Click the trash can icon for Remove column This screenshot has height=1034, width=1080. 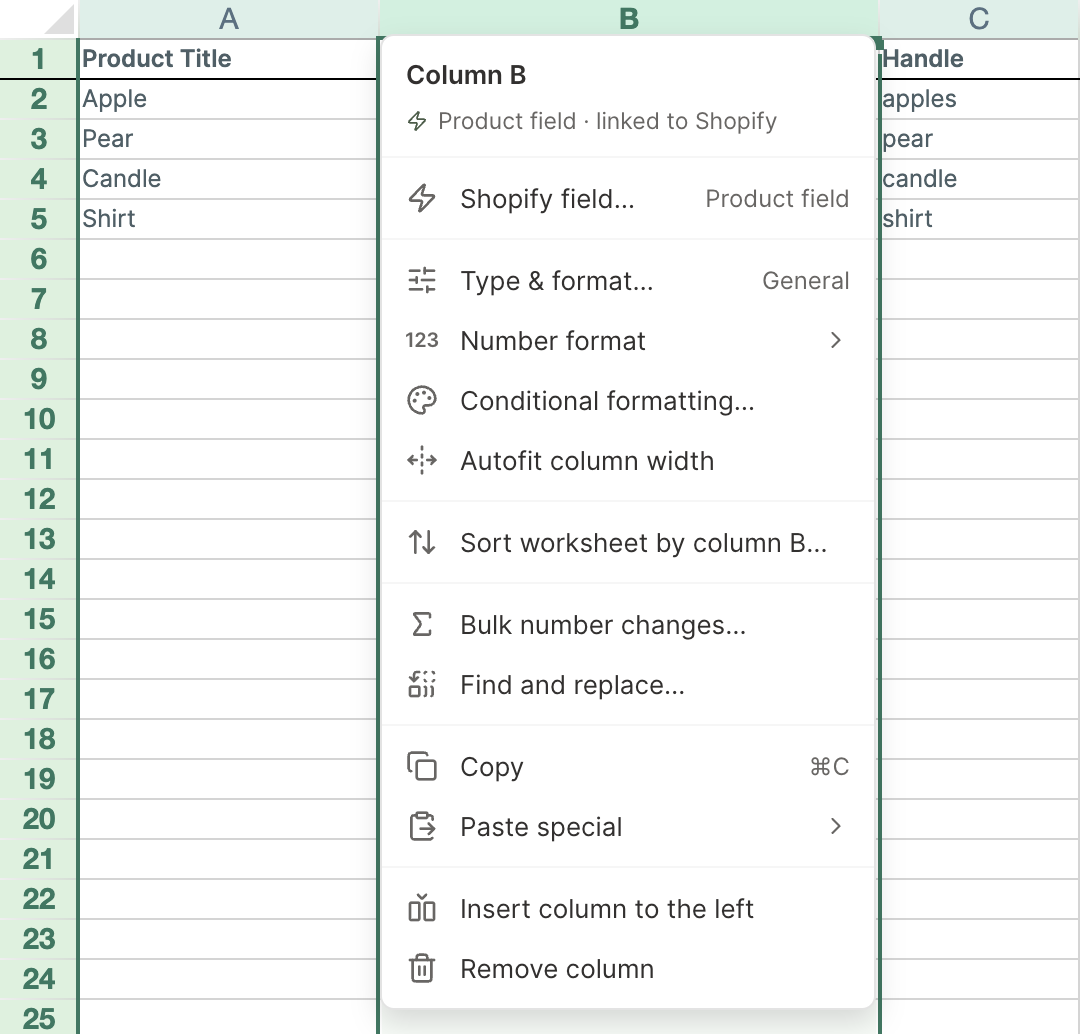pos(422,968)
